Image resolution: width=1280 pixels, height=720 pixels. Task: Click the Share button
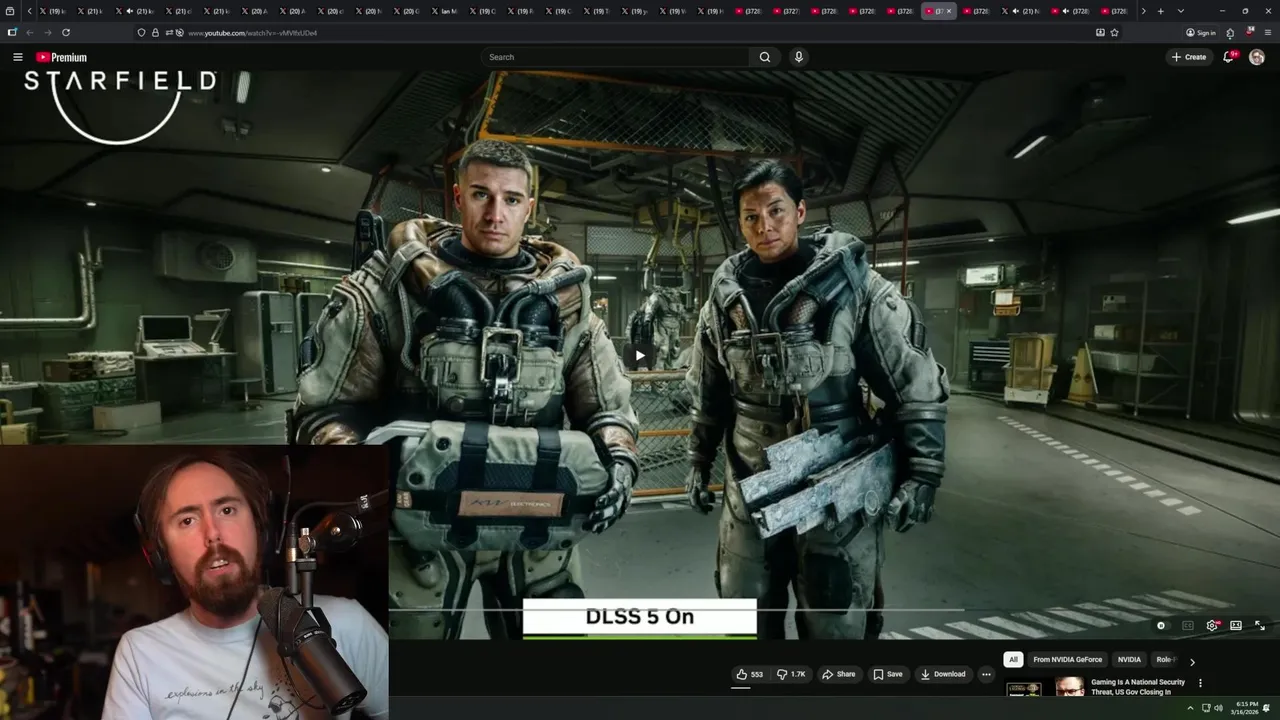(839, 674)
